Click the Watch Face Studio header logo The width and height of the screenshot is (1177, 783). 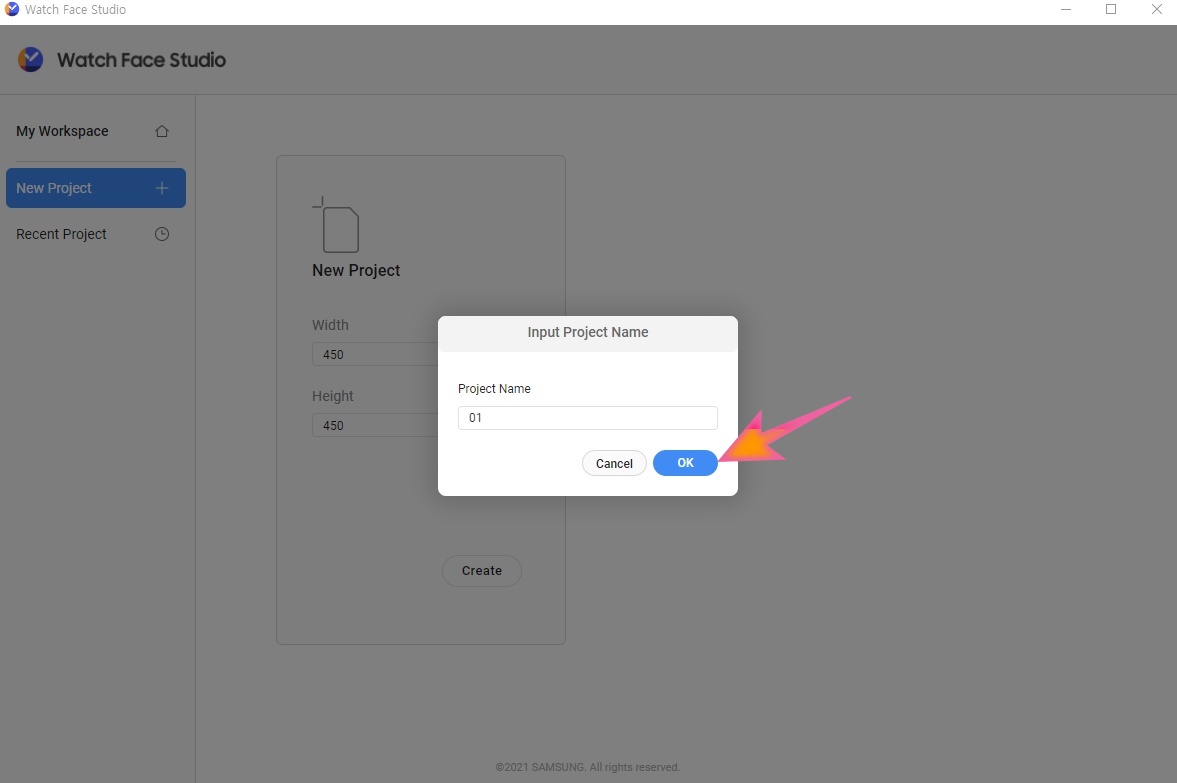click(x=31, y=59)
